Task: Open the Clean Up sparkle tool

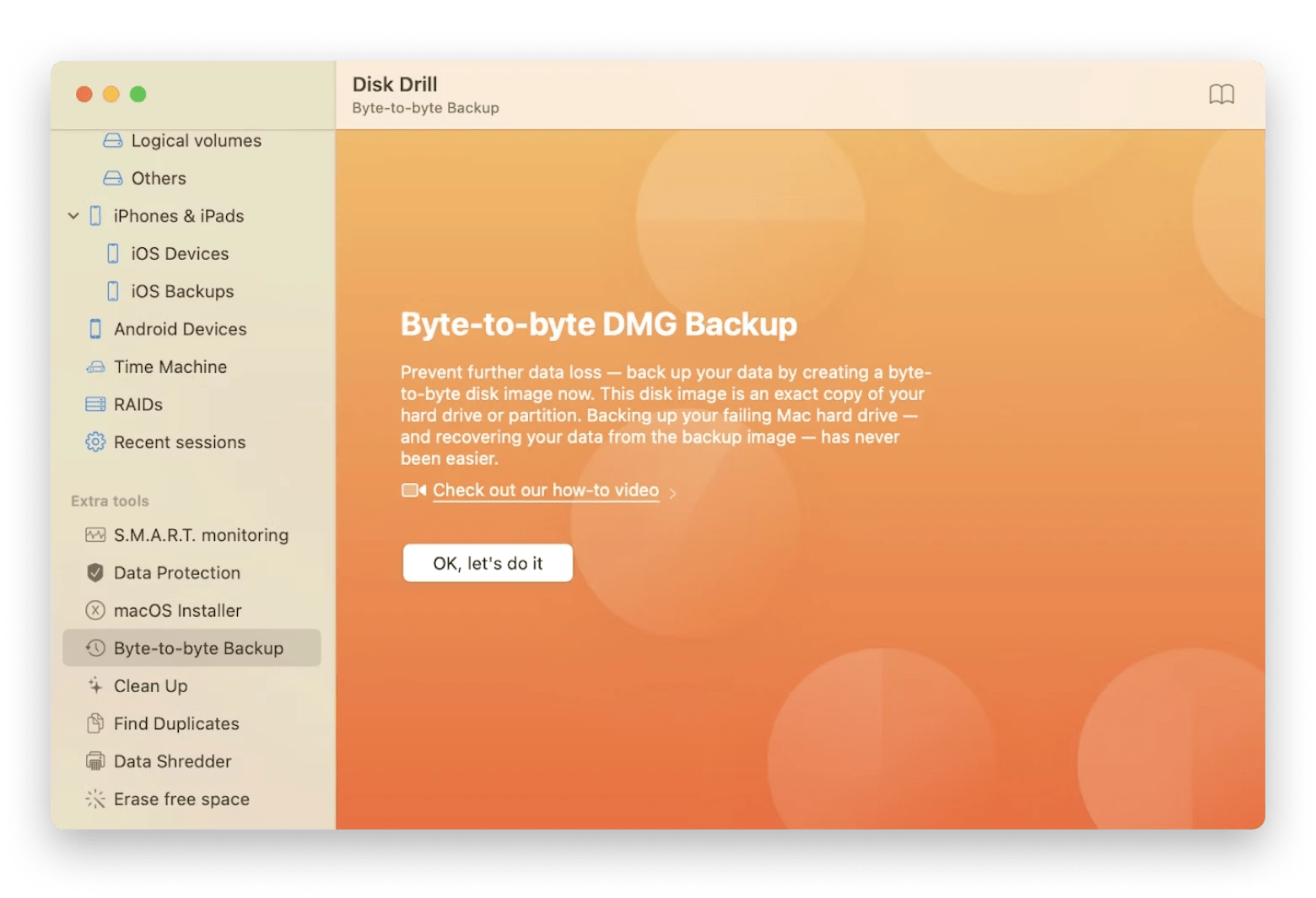Action: [x=94, y=685]
